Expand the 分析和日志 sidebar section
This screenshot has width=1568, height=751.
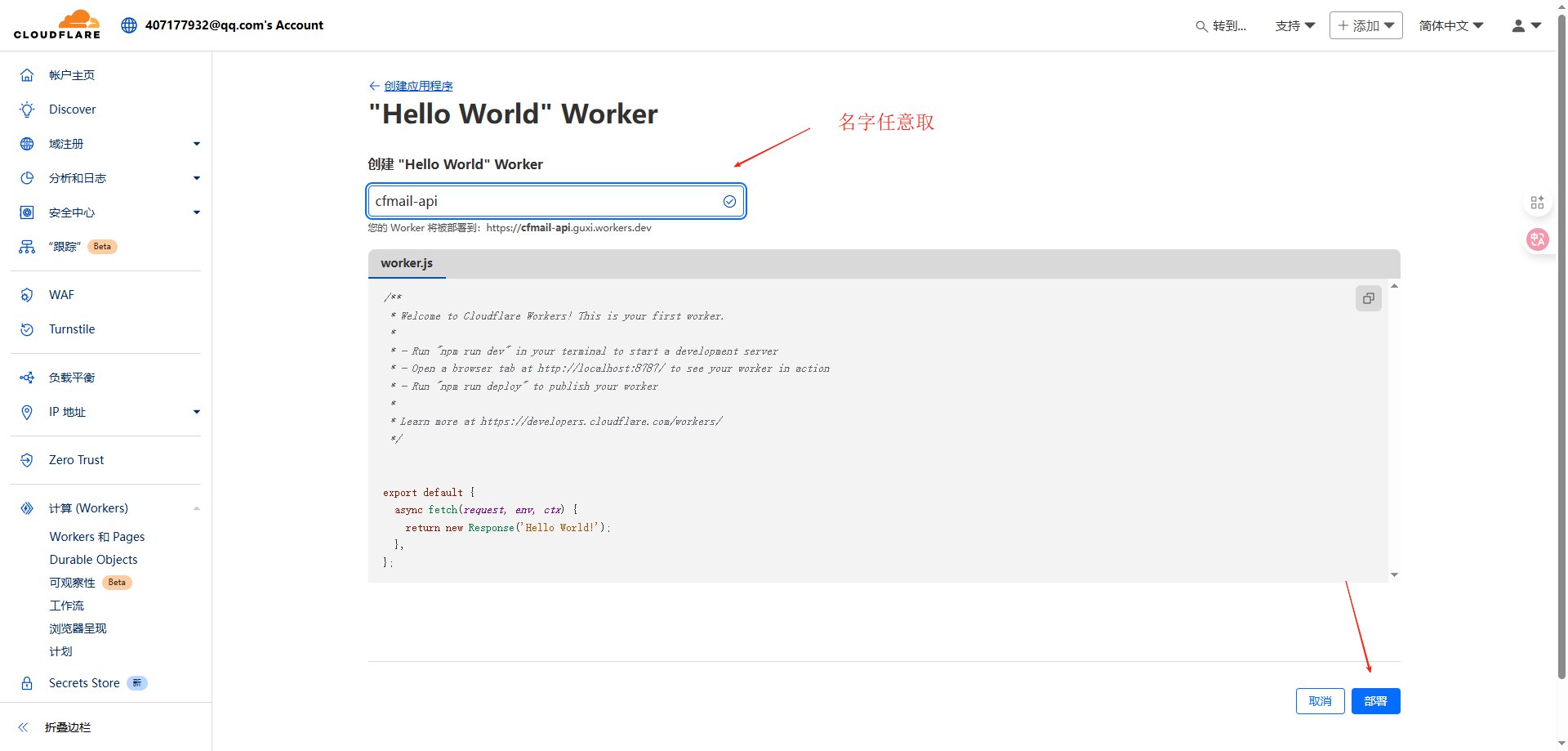tap(196, 178)
